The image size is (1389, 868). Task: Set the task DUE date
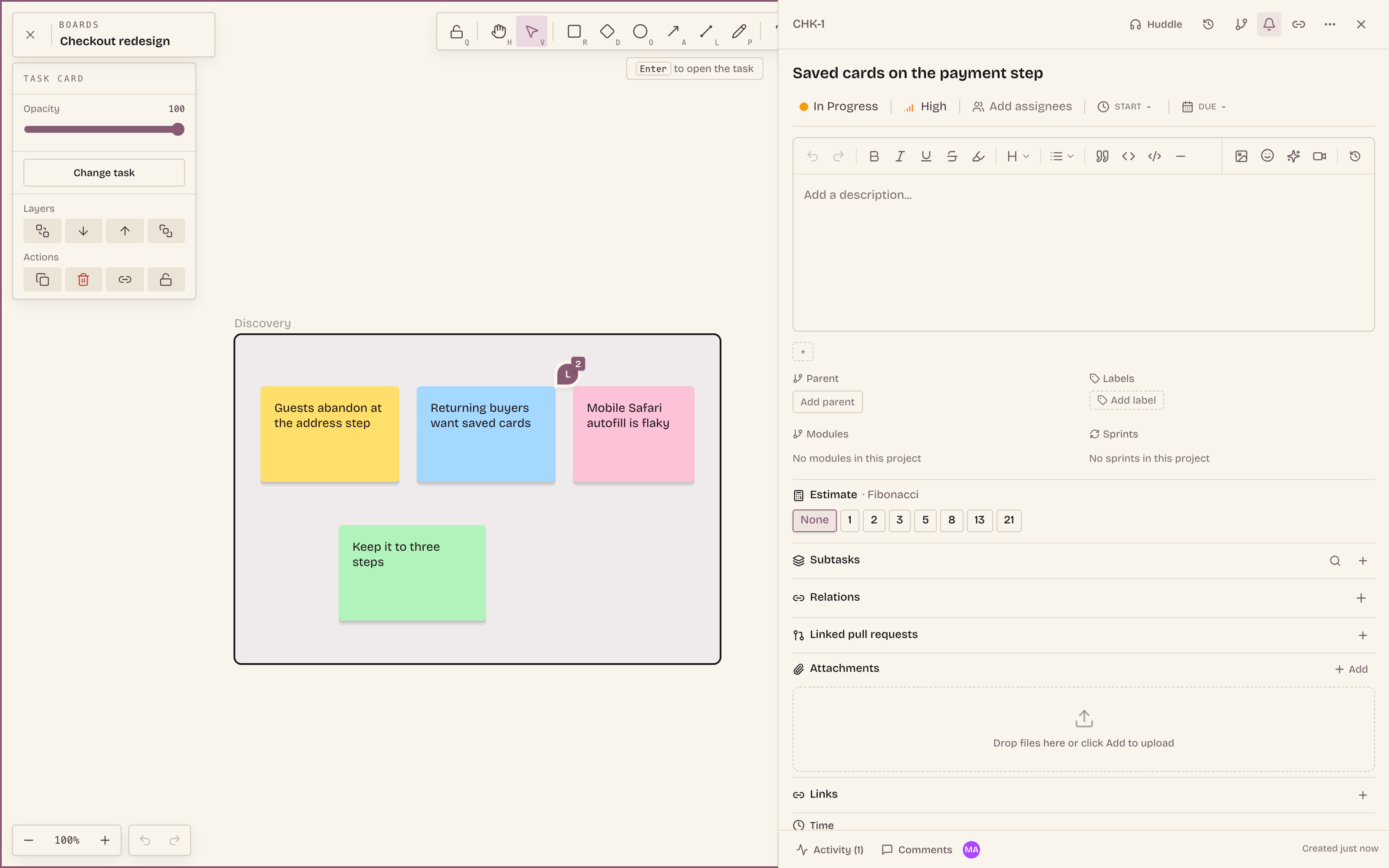coord(1204,107)
